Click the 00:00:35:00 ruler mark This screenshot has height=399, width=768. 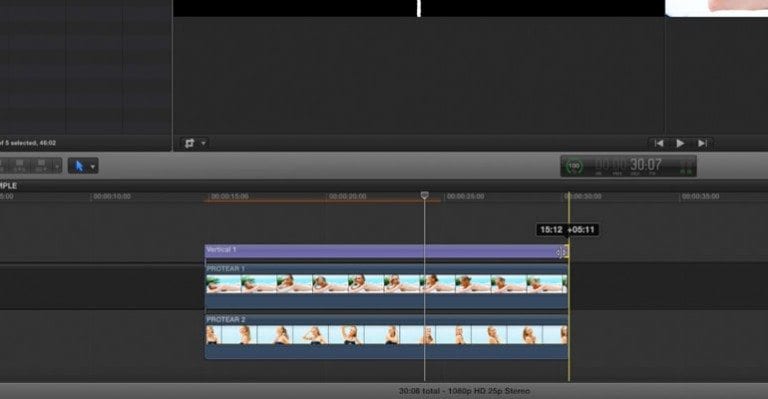point(700,196)
